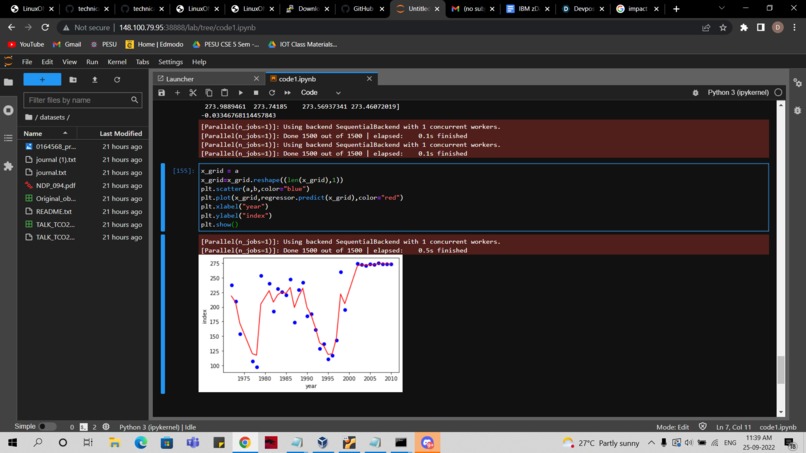
Task: Toggle the Simple interface mode switch
Action: click(x=46, y=426)
